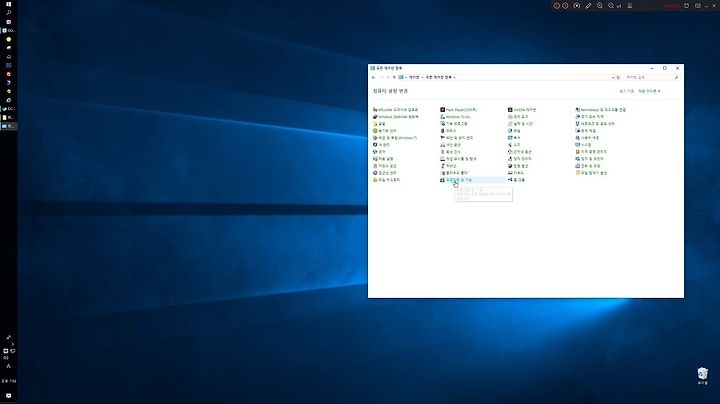
Task: Open 전원 옵션 item
Action: click(518, 166)
